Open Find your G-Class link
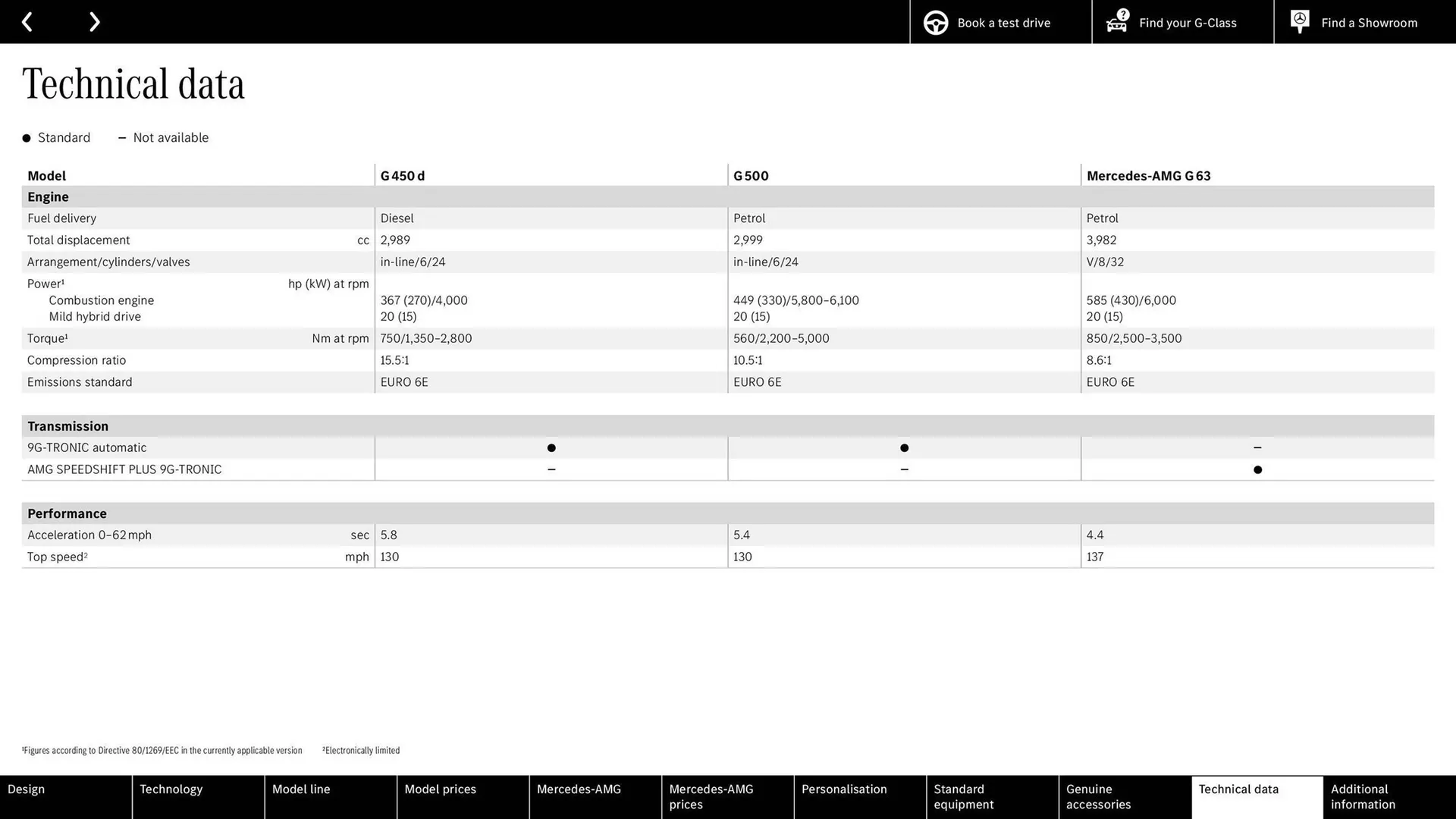The image size is (1456, 819). click(1187, 23)
